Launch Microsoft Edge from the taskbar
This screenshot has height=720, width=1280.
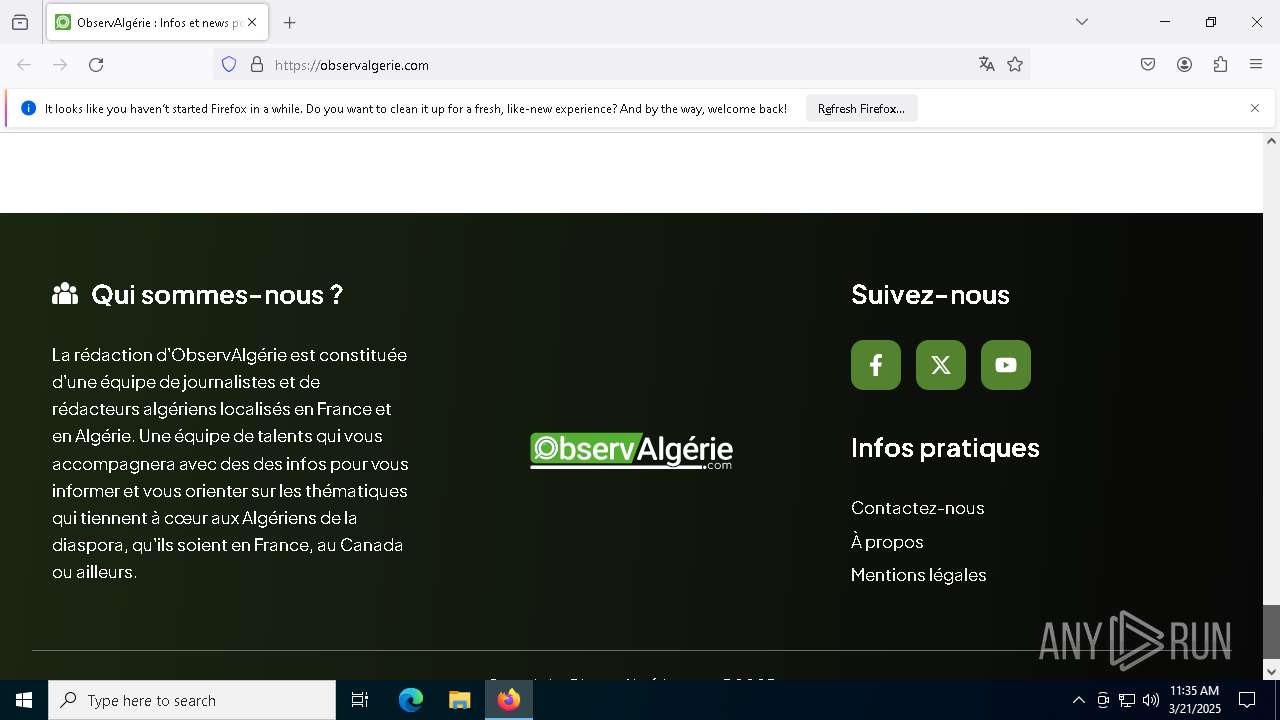pos(411,700)
